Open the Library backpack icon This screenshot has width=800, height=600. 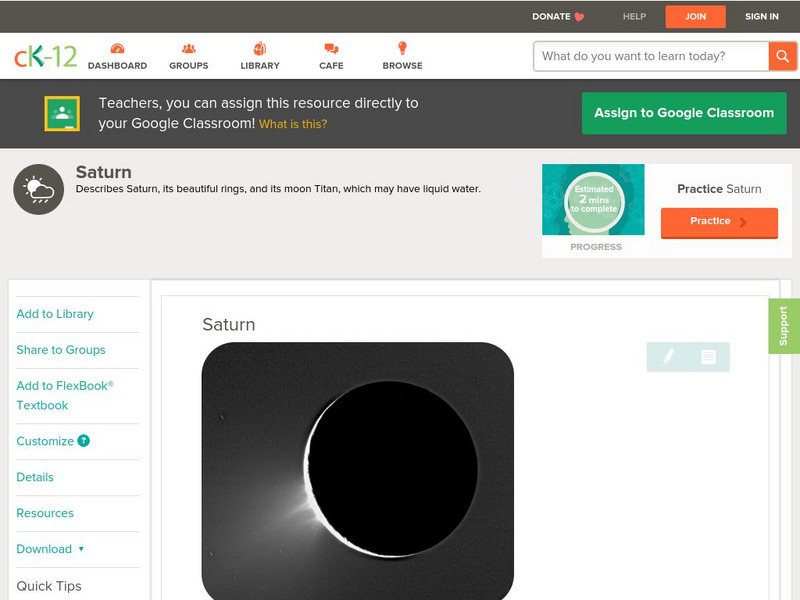tap(260, 48)
